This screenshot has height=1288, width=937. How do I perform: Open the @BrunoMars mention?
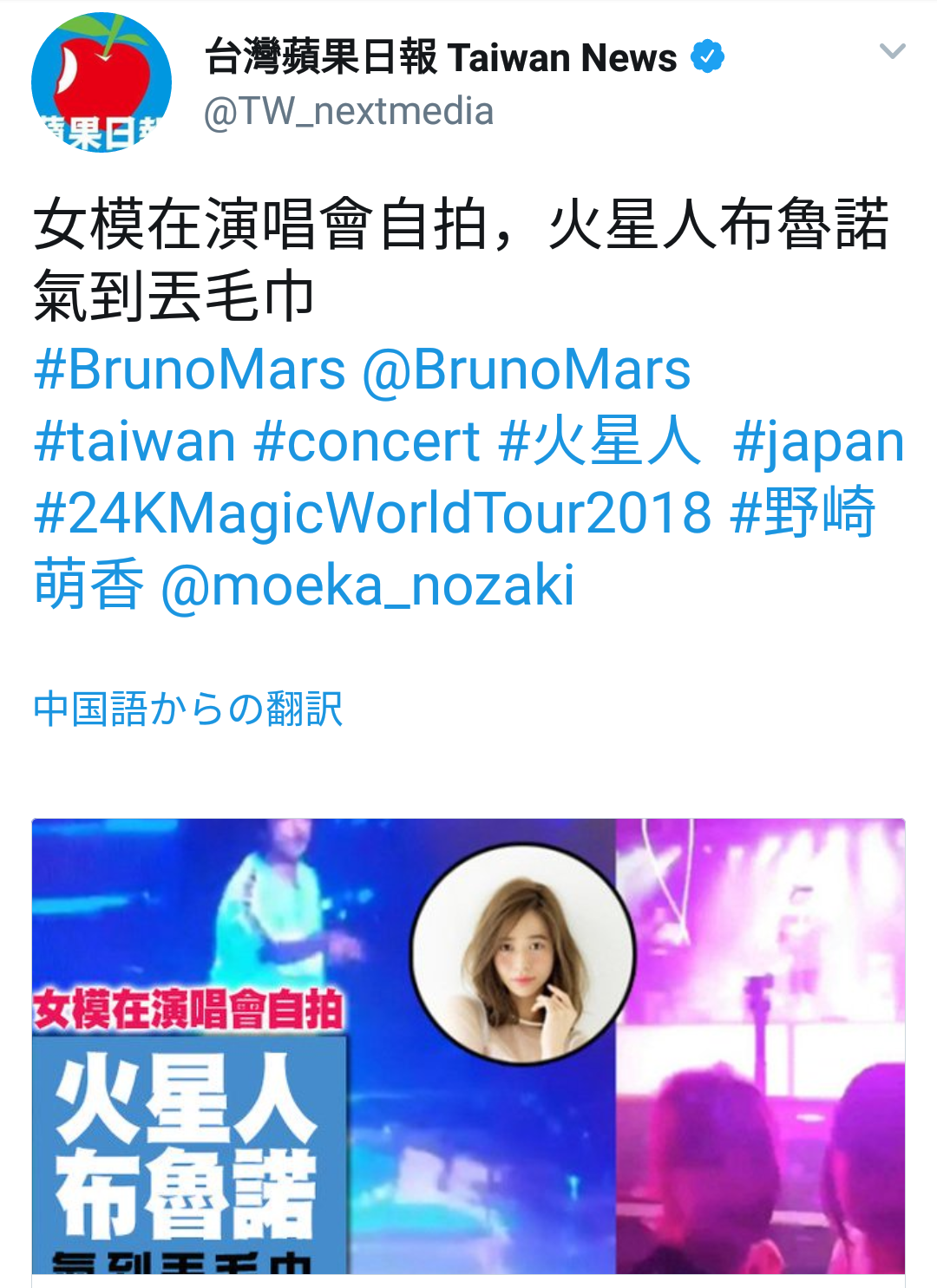point(527,370)
